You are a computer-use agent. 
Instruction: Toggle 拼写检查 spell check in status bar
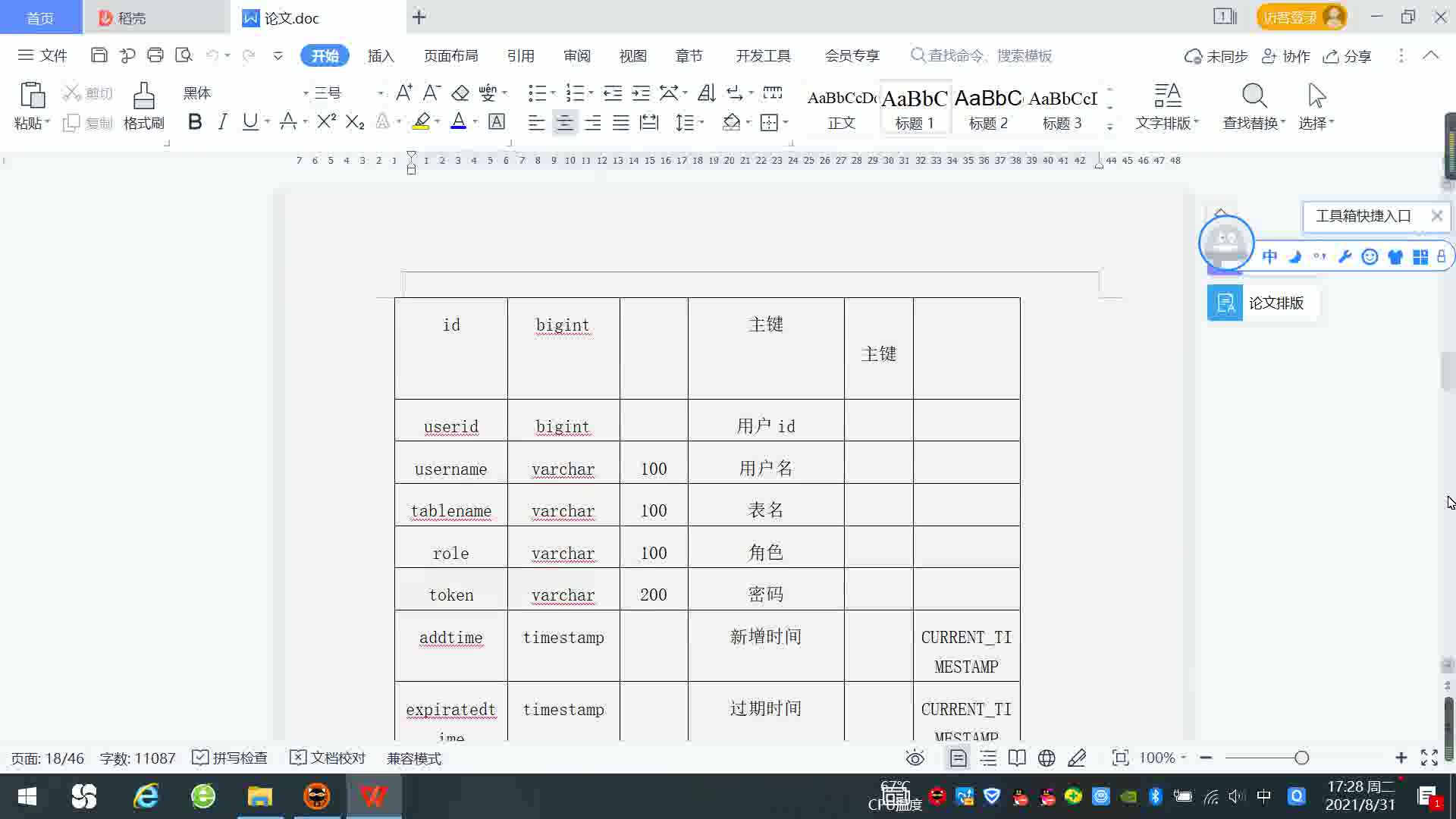(230, 758)
